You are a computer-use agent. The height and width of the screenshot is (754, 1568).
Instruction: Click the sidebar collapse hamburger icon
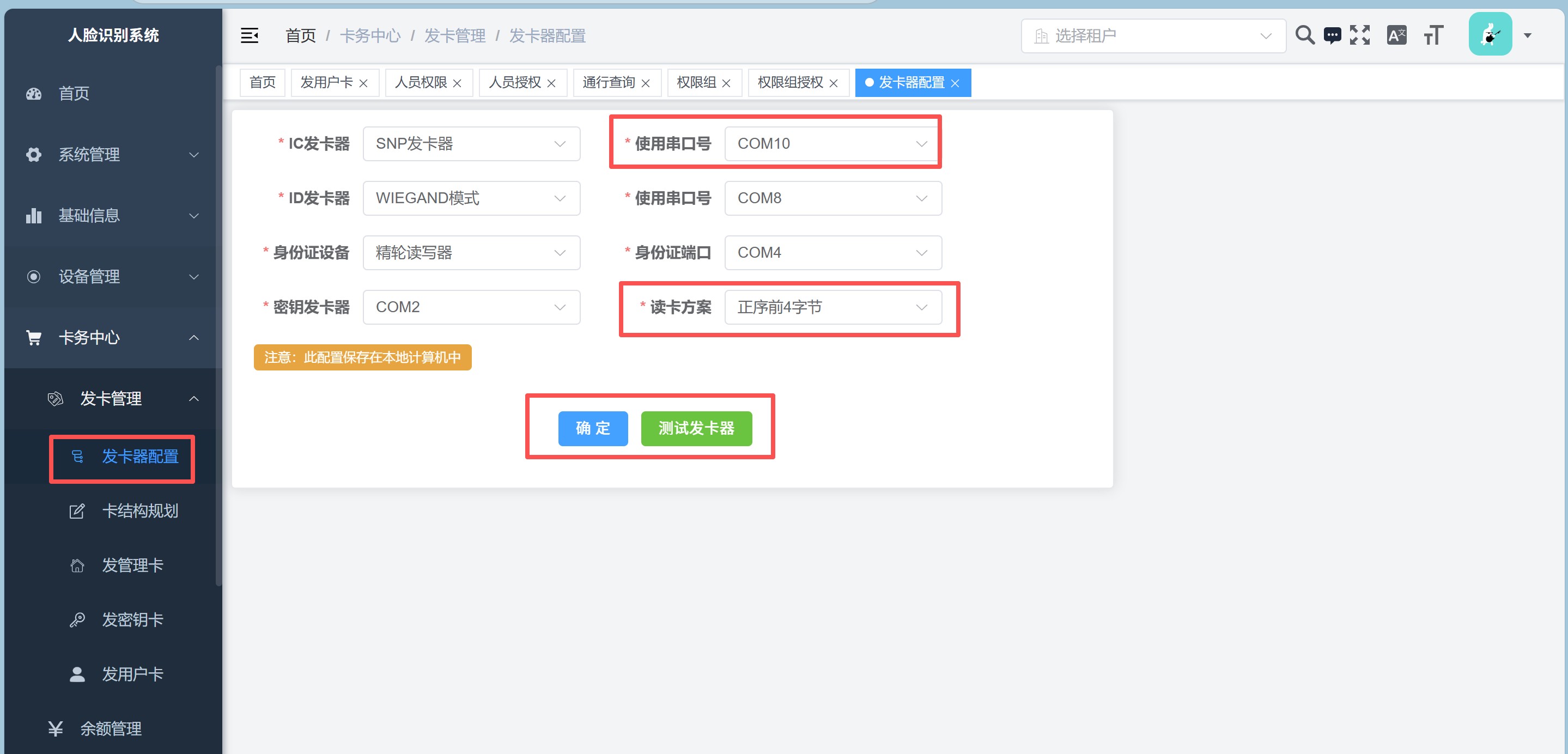[x=250, y=36]
